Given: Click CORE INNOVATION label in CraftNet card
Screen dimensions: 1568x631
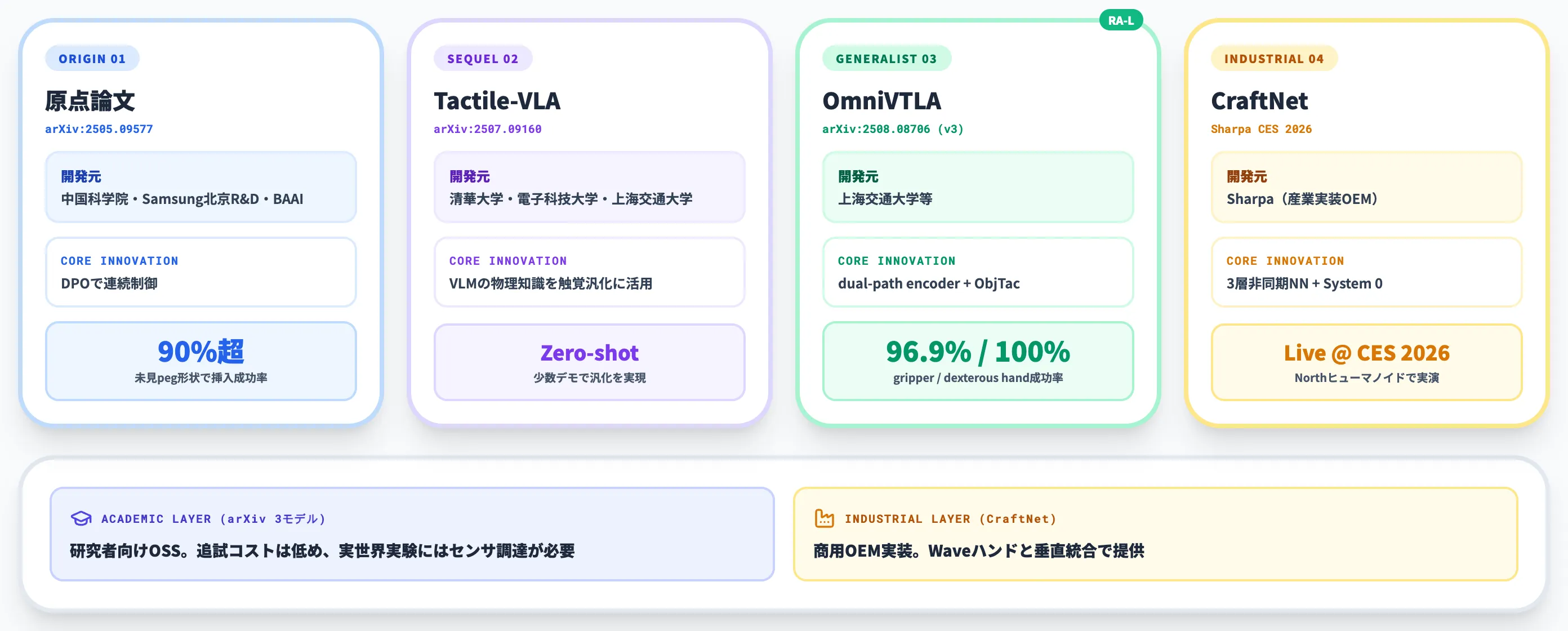Looking at the screenshot, I should coord(1285,261).
